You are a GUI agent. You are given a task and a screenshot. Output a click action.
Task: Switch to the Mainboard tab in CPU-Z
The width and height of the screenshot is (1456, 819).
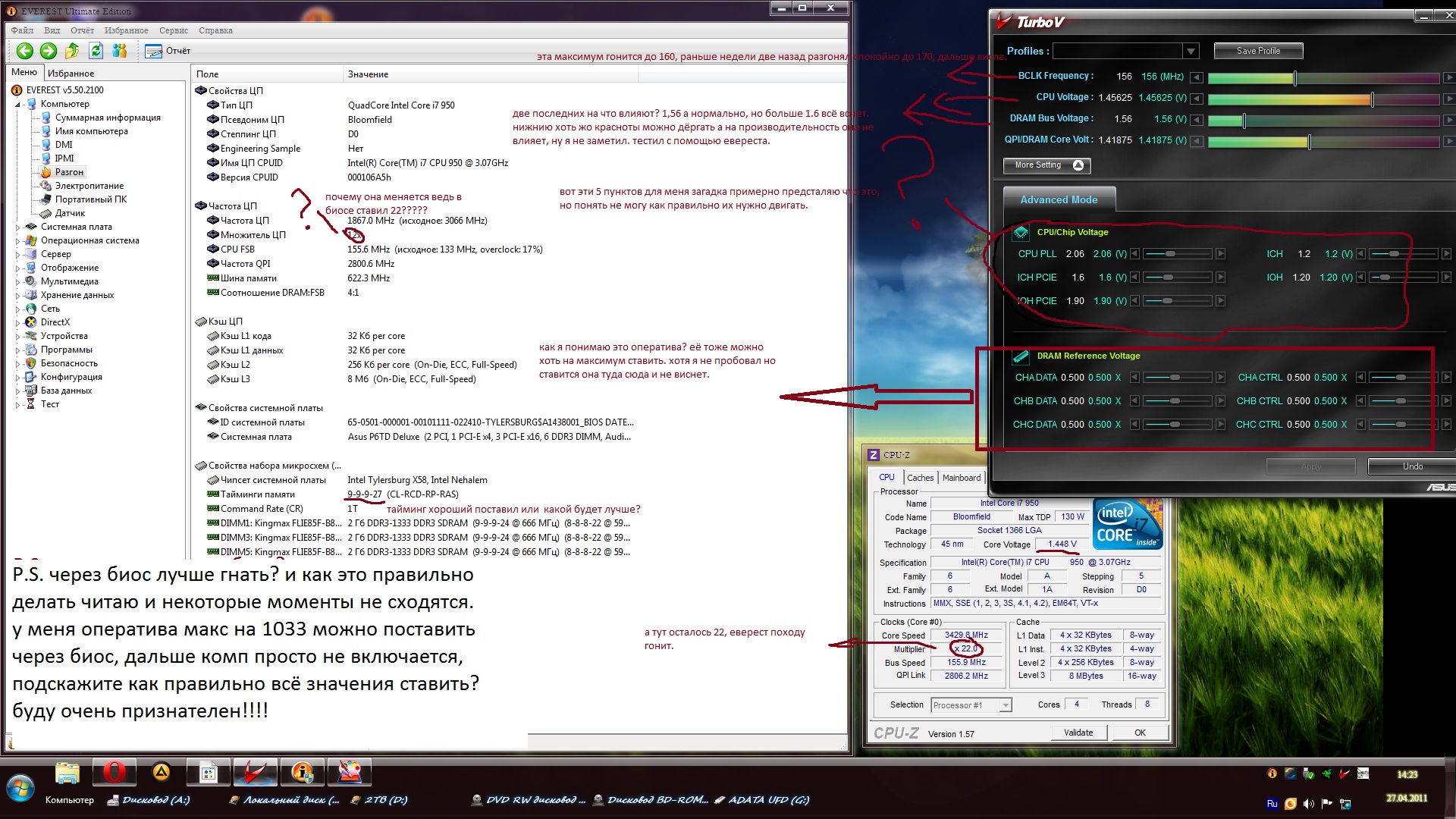[961, 478]
